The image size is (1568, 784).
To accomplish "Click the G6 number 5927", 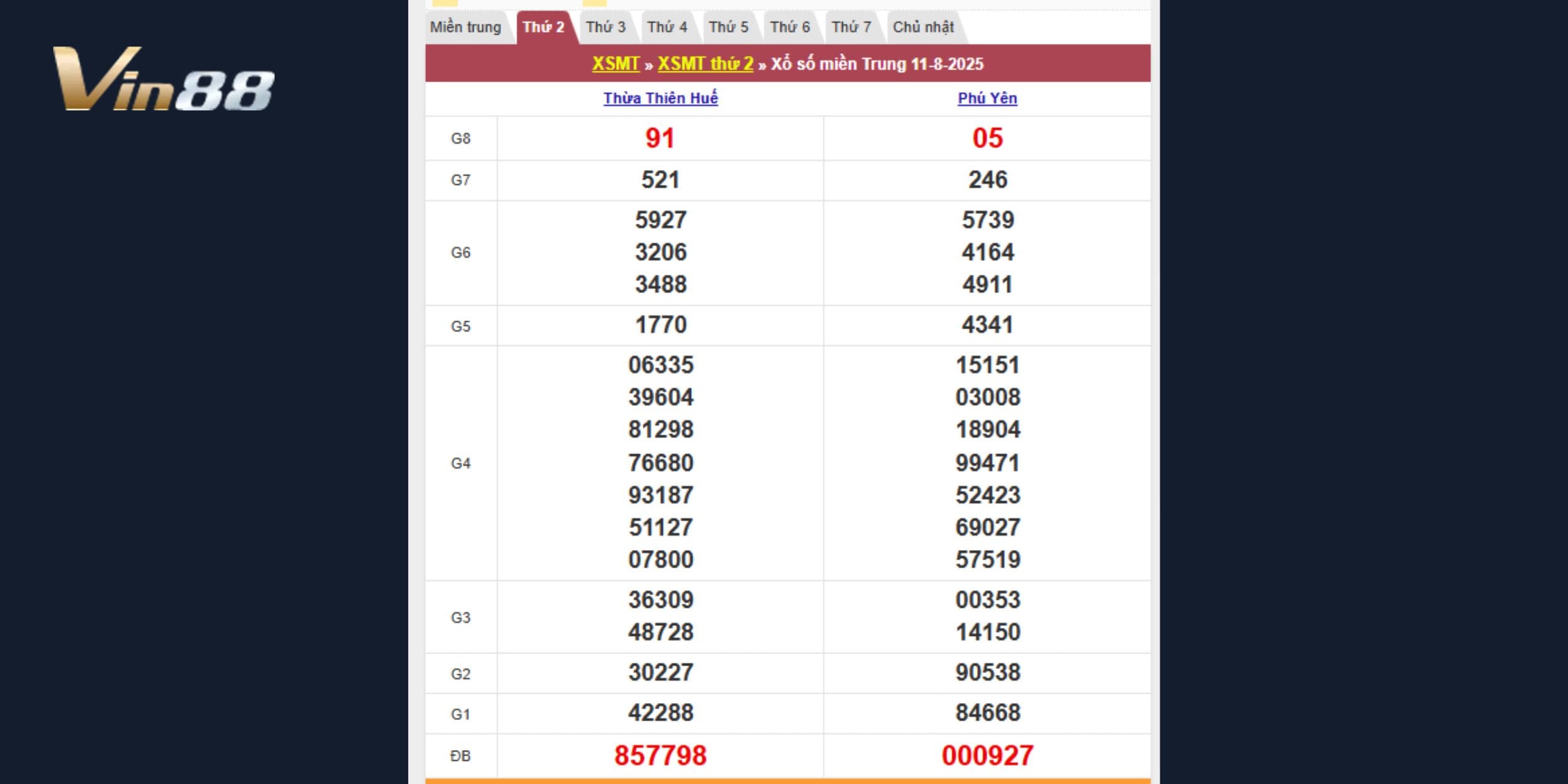I will [x=660, y=220].
